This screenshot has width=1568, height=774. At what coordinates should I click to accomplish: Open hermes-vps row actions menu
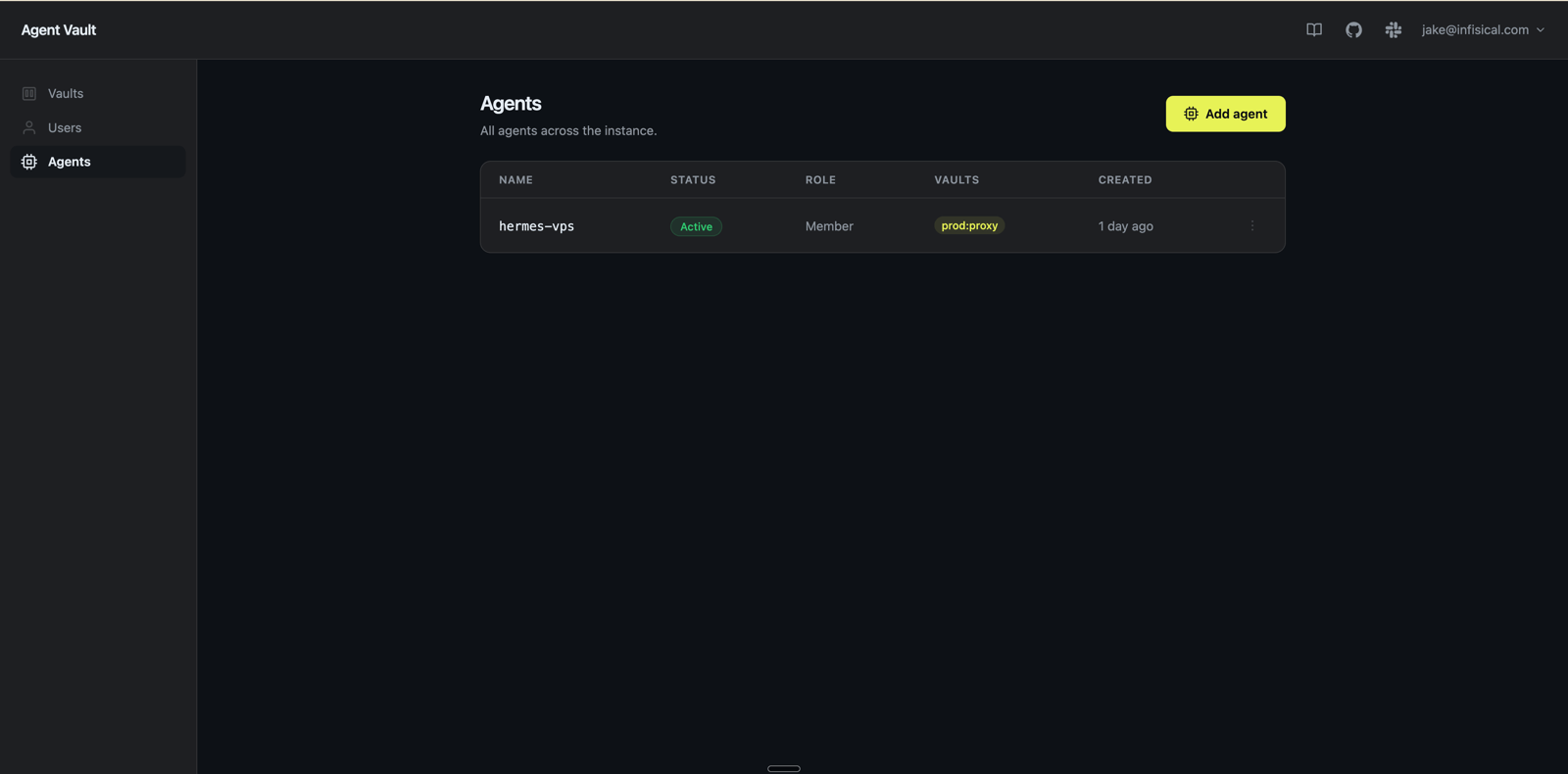1251,226
